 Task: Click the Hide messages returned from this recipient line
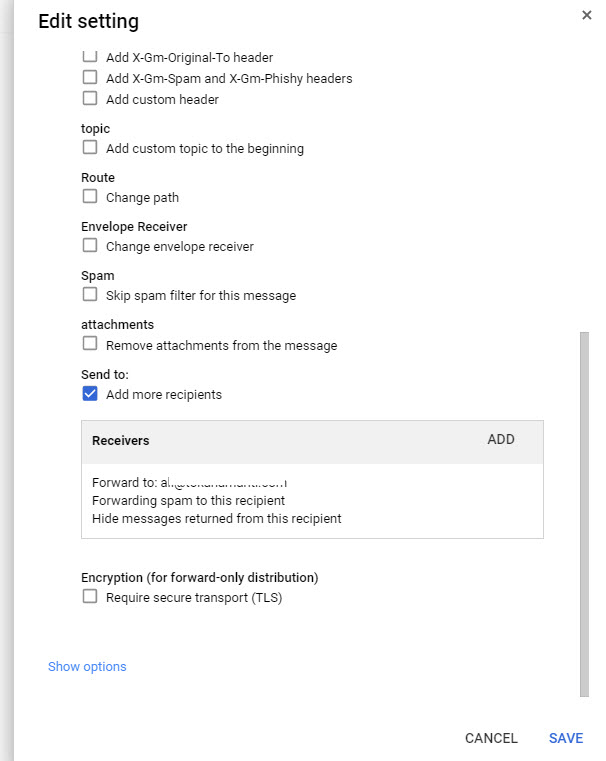coord(216,519)
